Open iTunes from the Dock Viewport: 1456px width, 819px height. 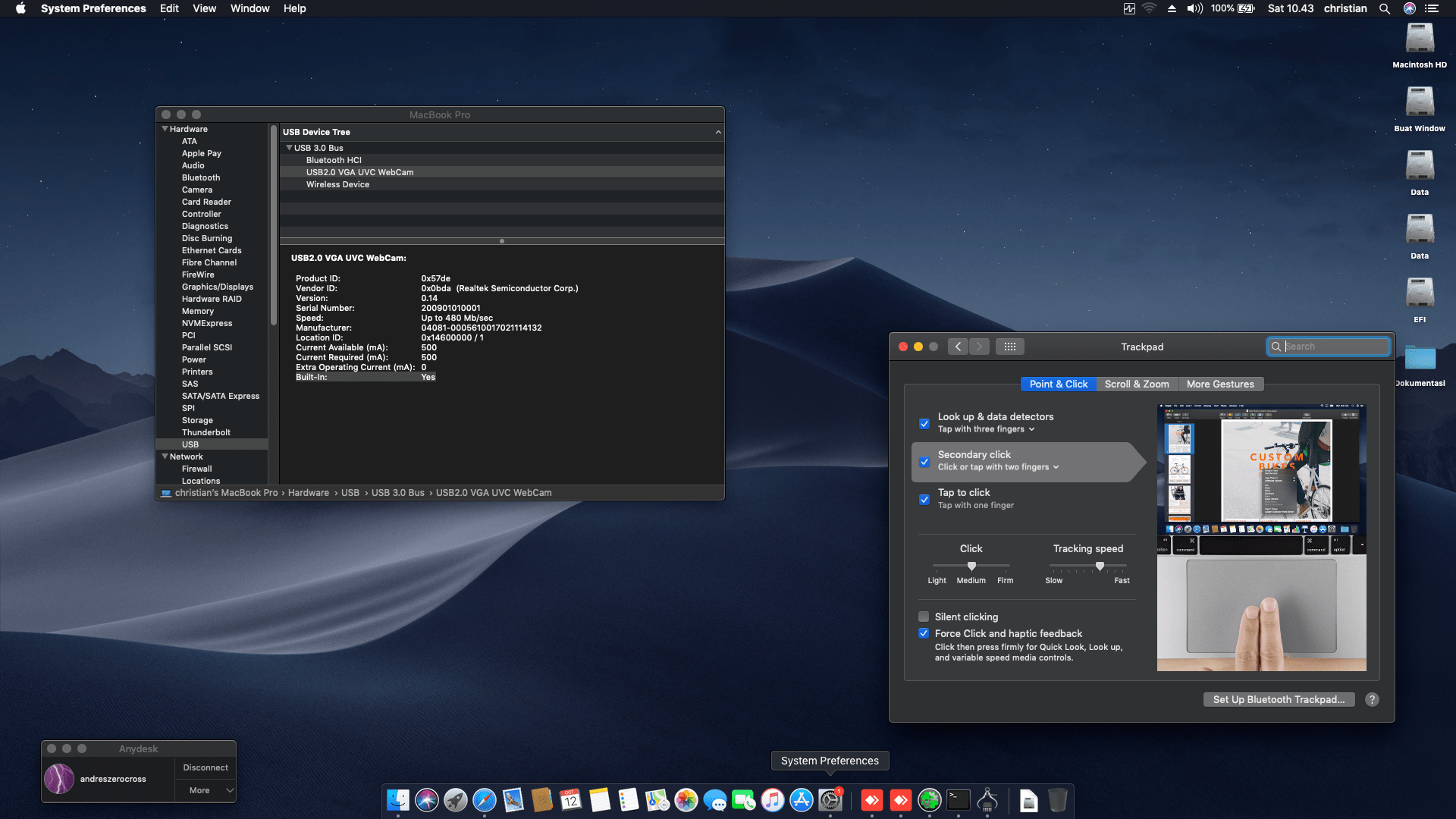773,800
